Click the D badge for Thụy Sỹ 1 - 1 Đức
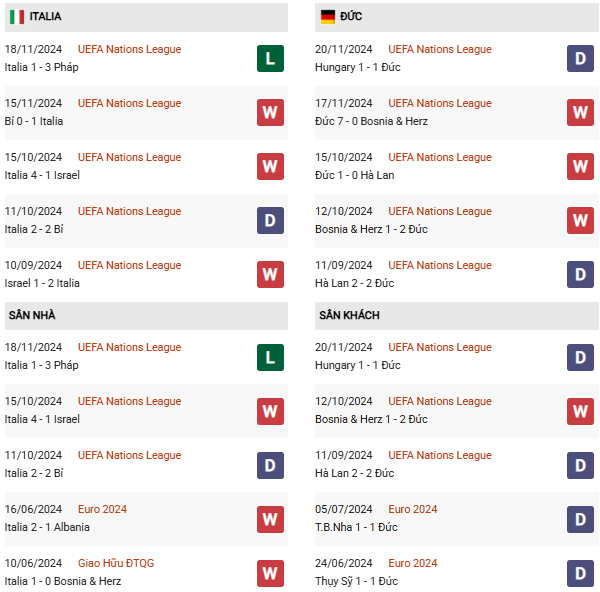Viewport: 600px width, 592px height. point(580,573)
